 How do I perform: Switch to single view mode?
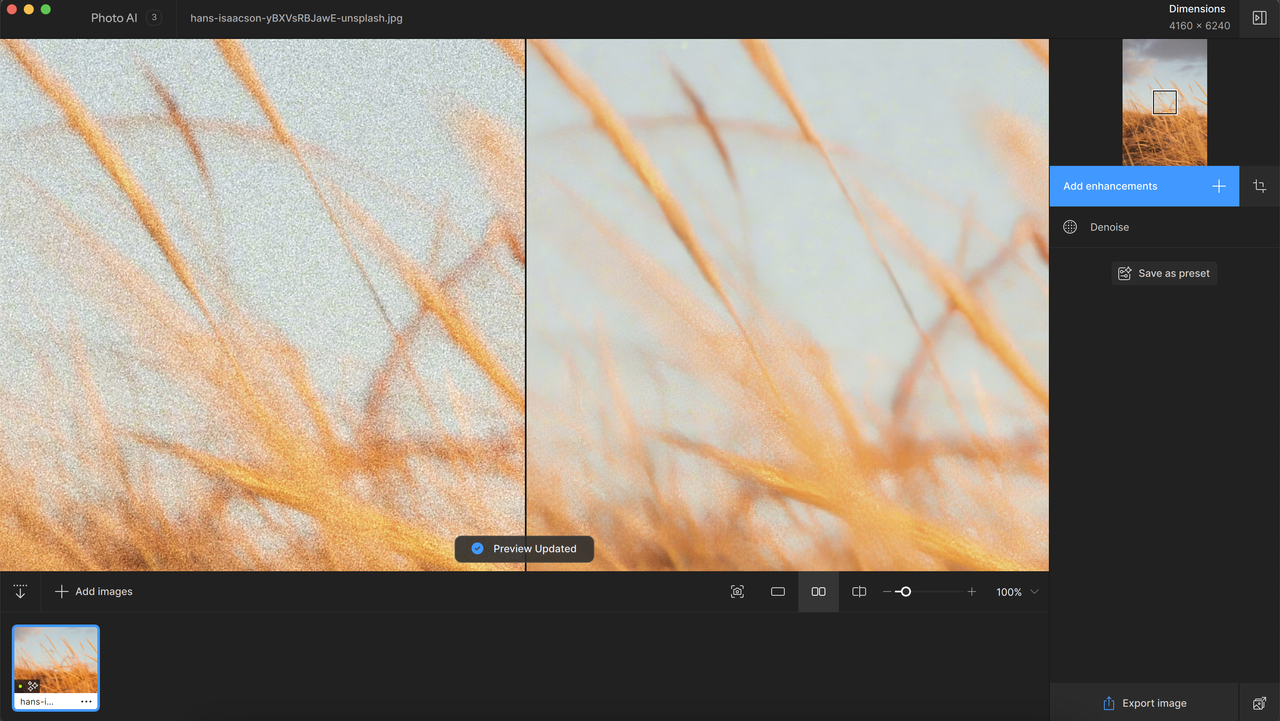777,592
